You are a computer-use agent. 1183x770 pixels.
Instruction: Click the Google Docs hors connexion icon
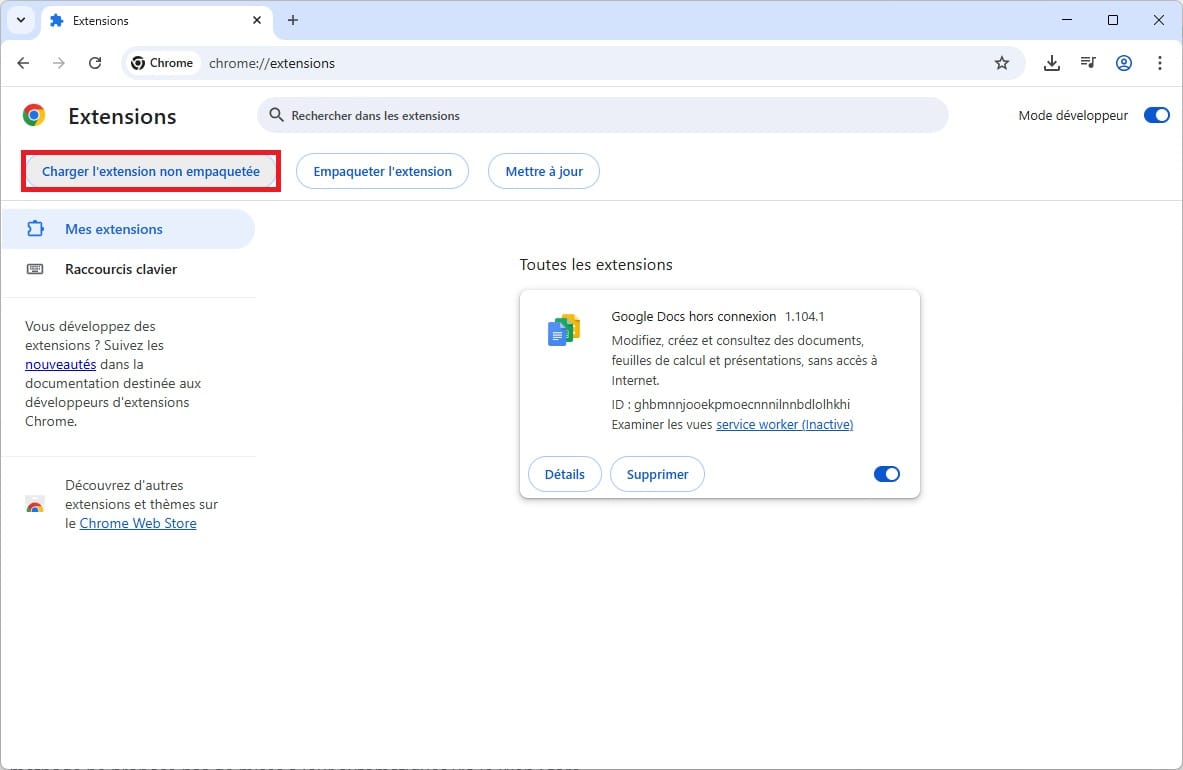click(x=564, y=330)
